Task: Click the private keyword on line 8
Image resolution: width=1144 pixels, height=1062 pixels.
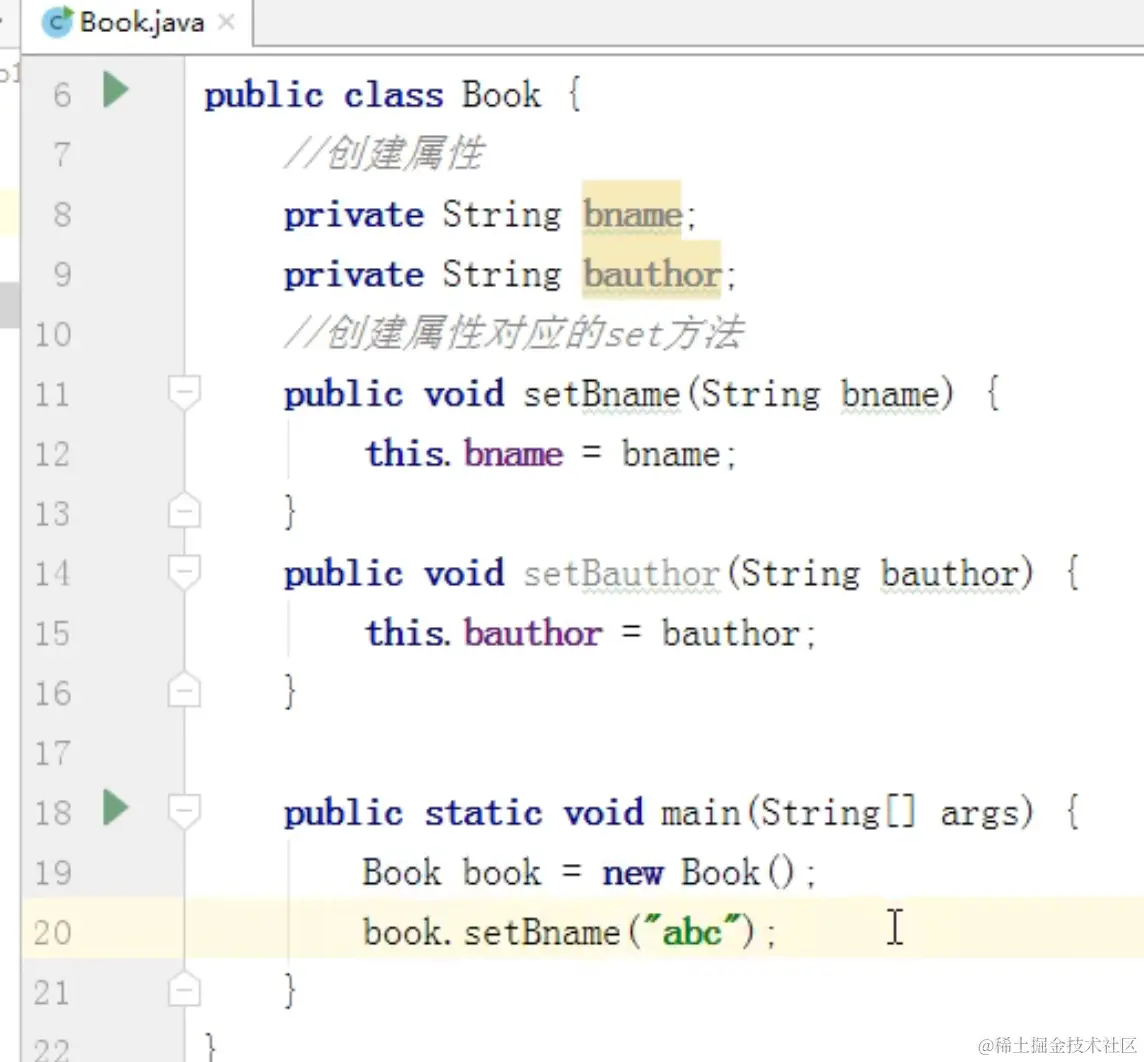Action: (x=354, y=215)
